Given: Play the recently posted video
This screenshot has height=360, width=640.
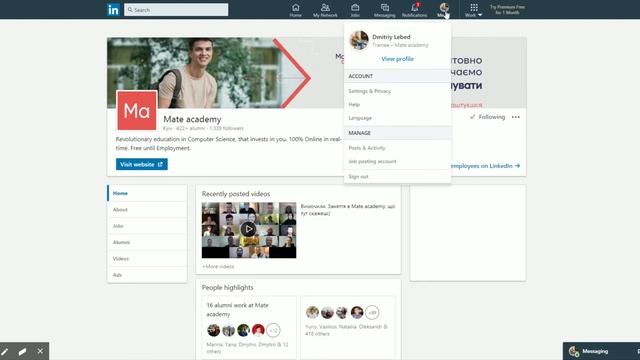Looking at the screenshot, I should click(x=249, y=229).
